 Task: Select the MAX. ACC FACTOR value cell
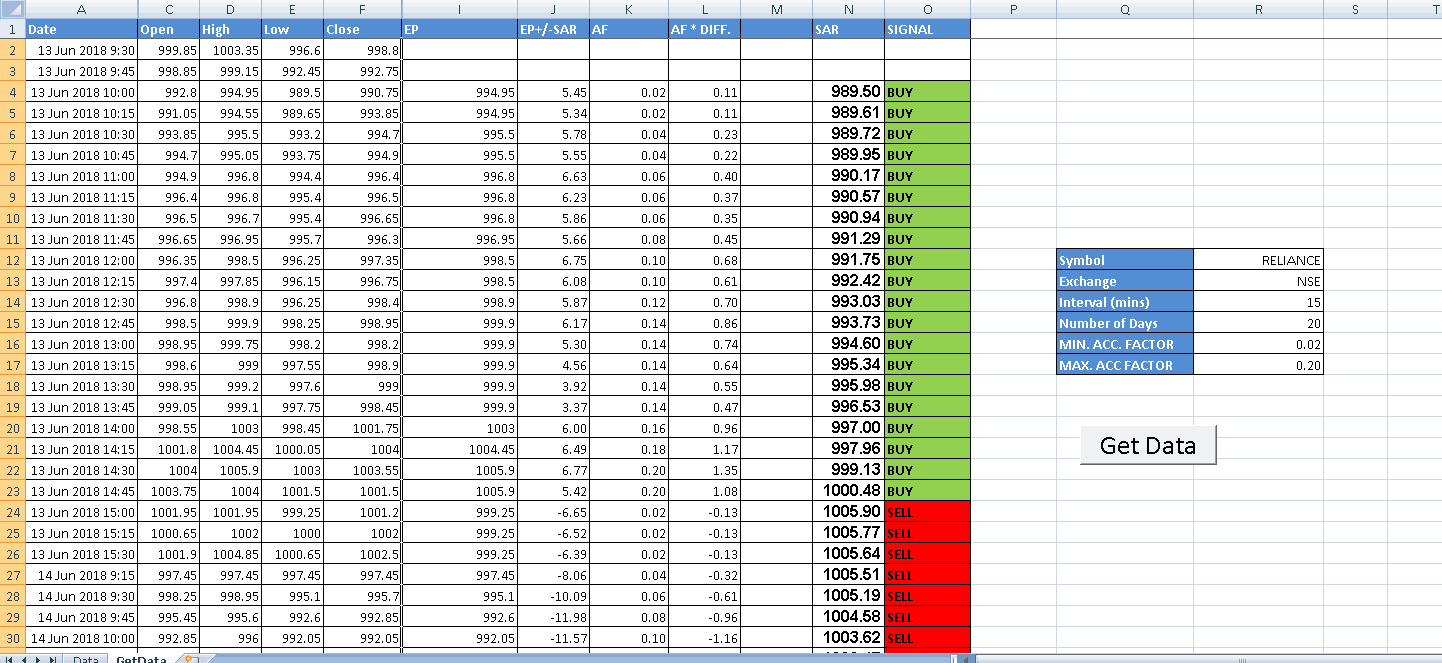pyautogui.click(x=1258, y=365)
